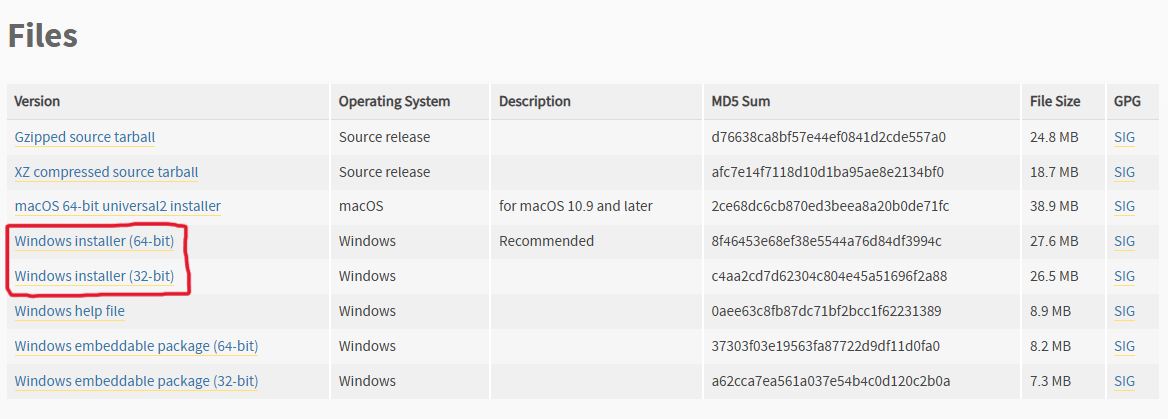Click the Operating System column header
The width and height of the screenshot is (1168, 419).
[394, 101]
